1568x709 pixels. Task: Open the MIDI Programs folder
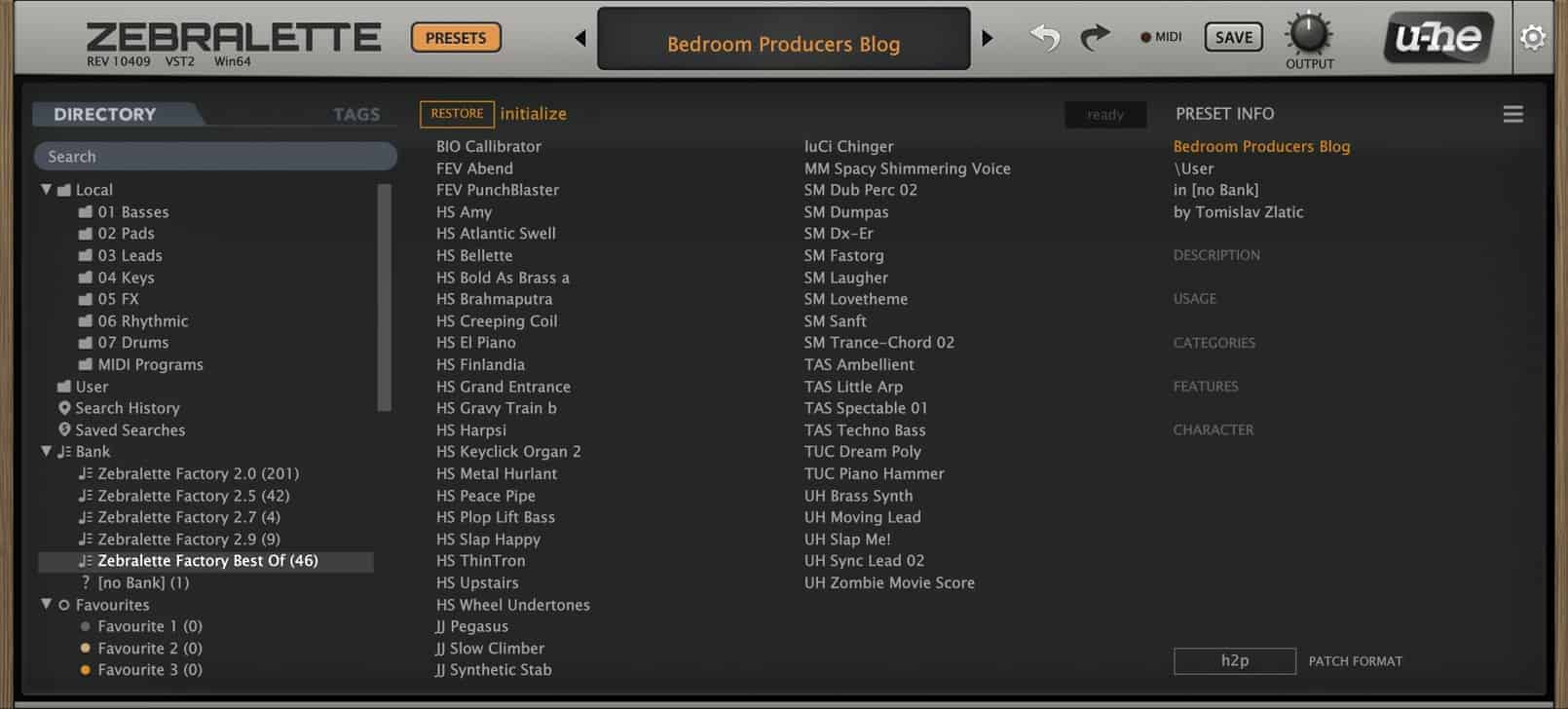(140, 364)
